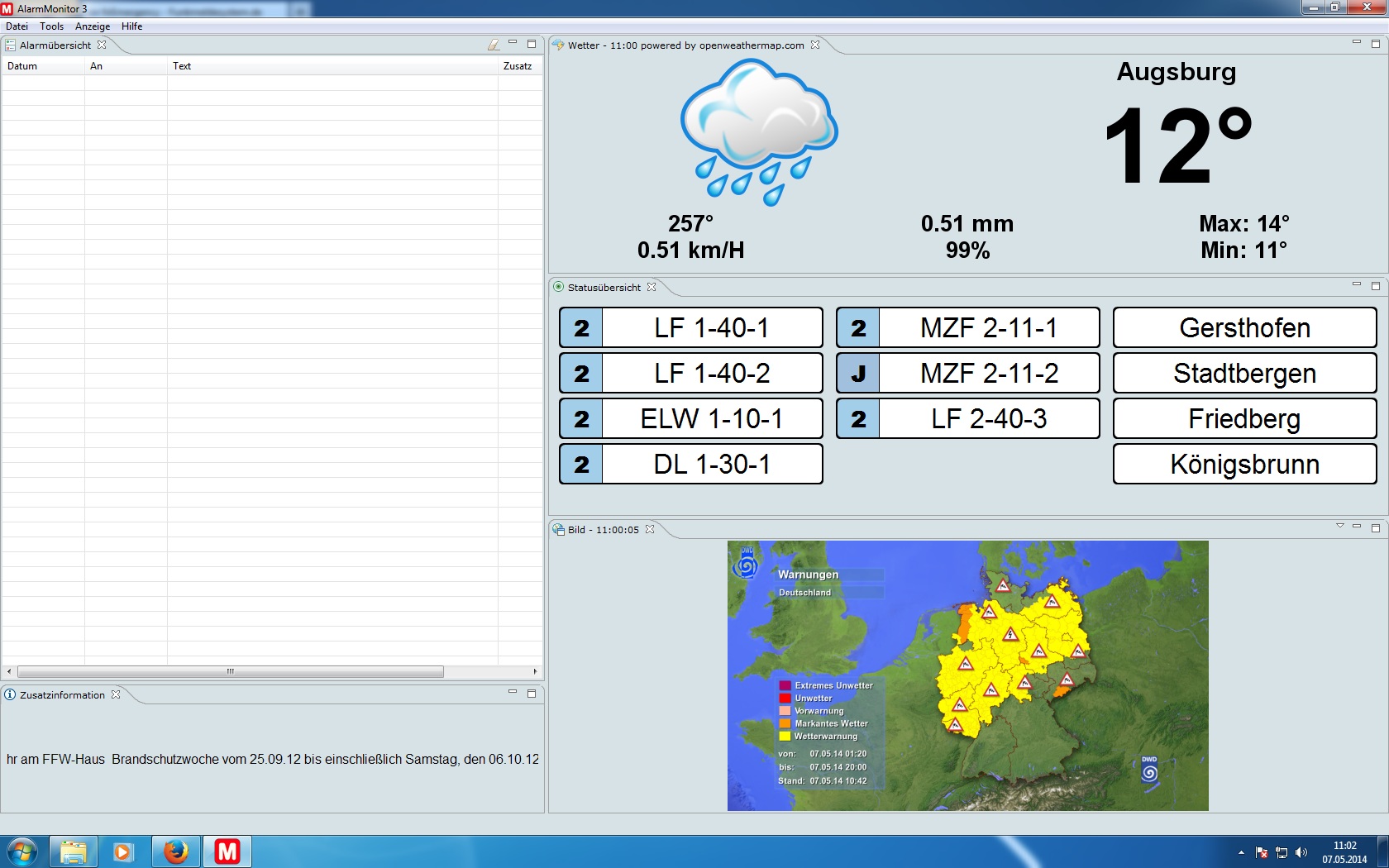Click the volume speaker tray icon

click(x=1301, y=852)
